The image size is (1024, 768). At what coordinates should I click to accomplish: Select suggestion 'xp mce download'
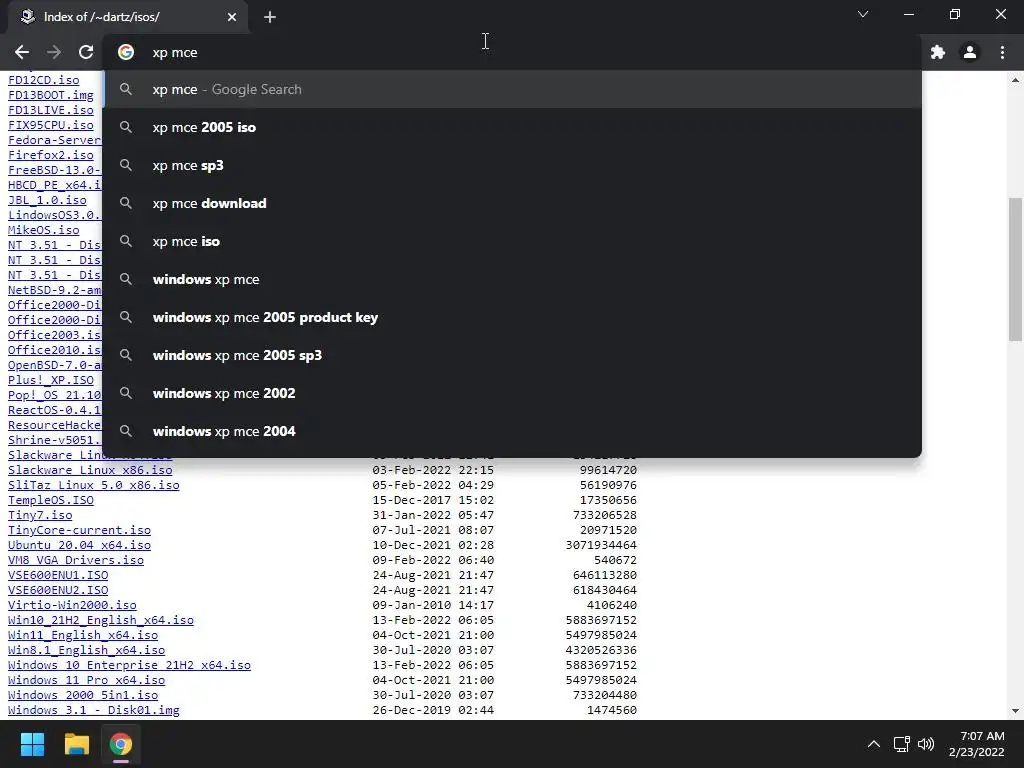(x=513, y=203)
